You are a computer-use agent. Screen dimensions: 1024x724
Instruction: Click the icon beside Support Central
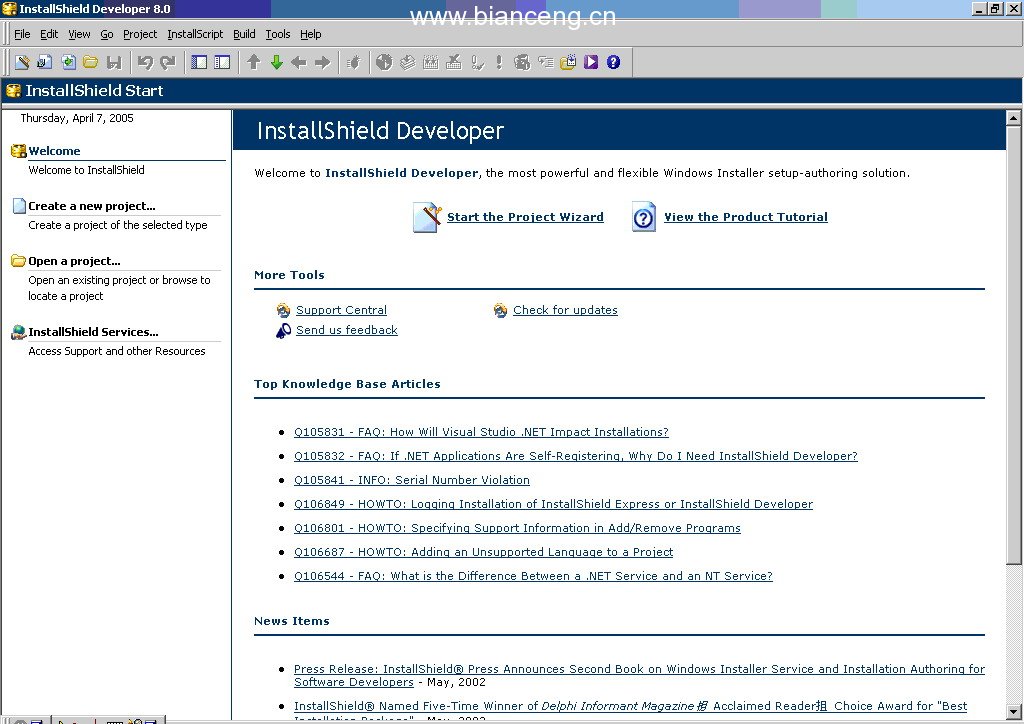[x=283, y=310]
